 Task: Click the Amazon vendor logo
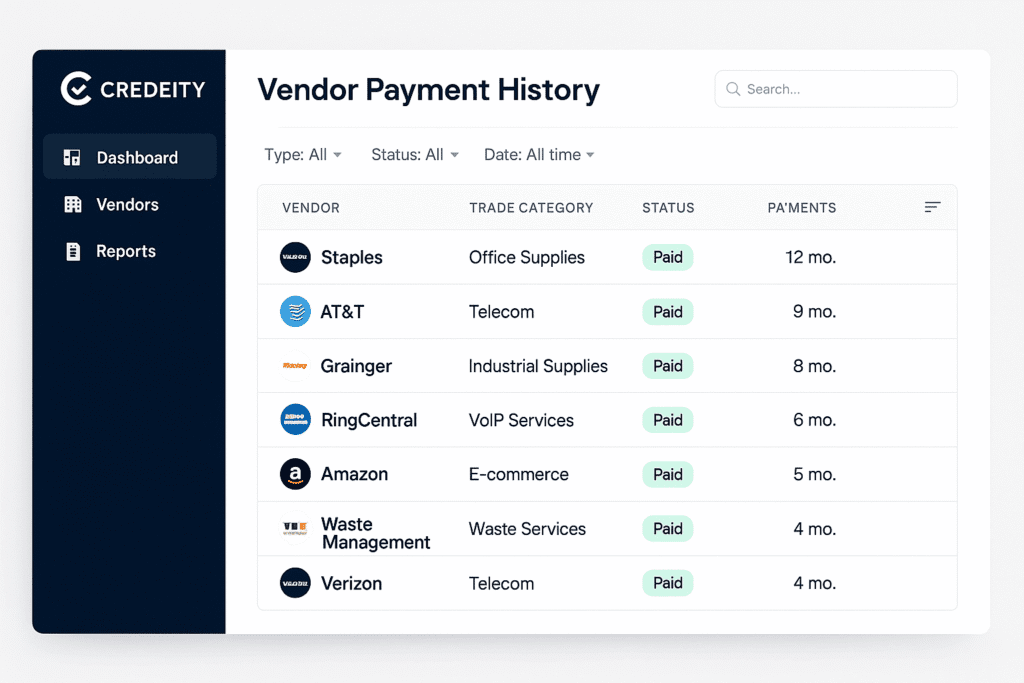click(295, 474)
